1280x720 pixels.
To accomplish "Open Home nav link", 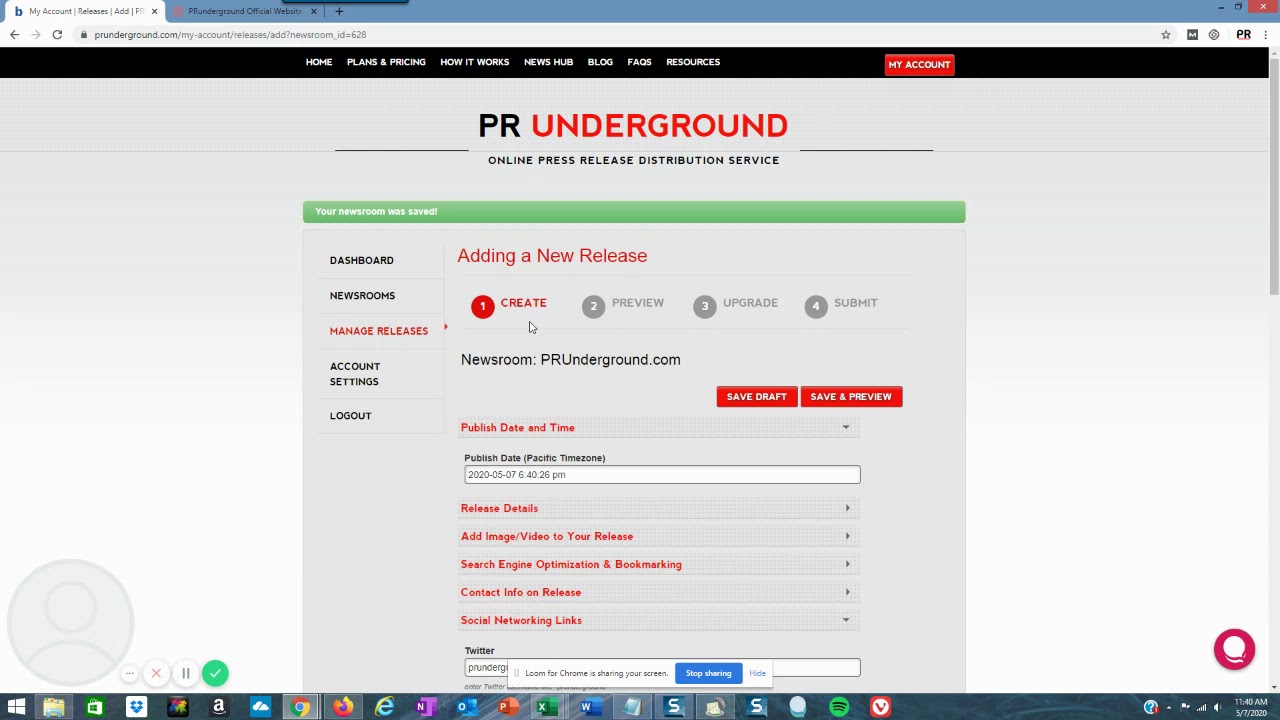I will [x=319, y=62].
